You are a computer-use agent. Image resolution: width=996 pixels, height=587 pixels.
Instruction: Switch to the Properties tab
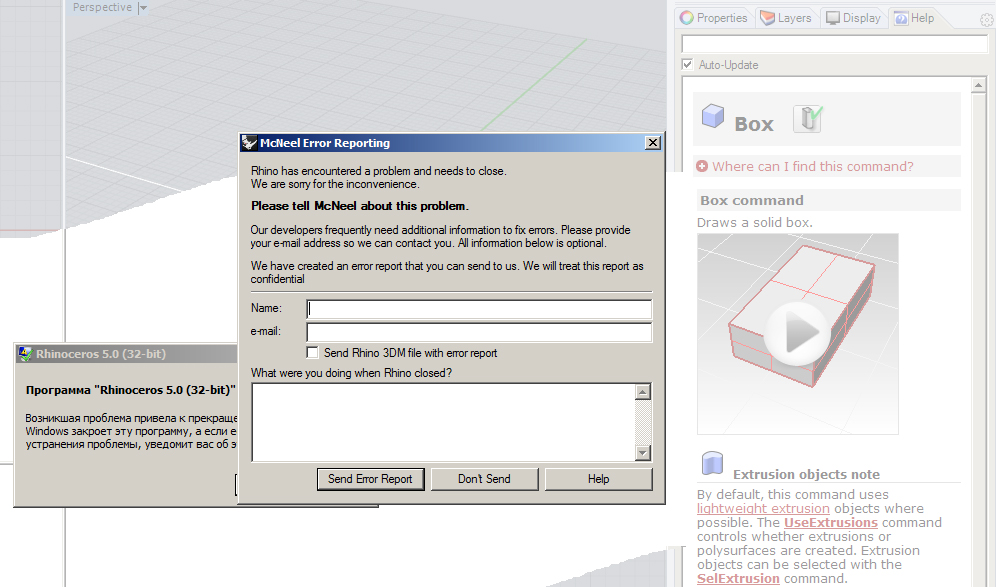tap(713, 18)
